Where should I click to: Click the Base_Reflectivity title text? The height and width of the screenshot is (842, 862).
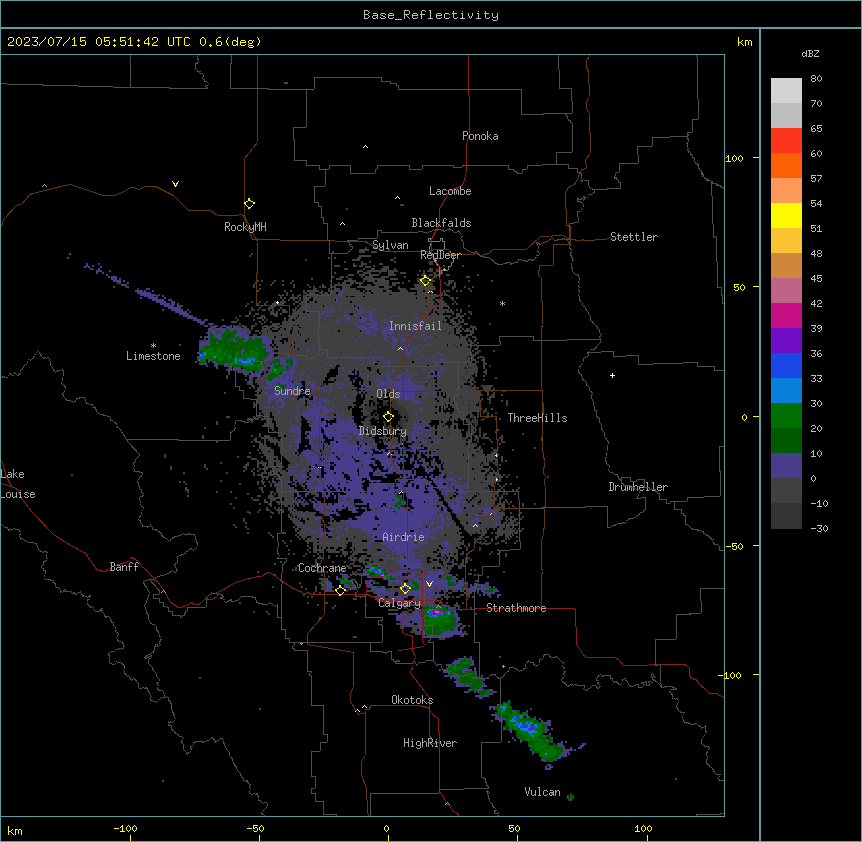pos(431,15)
